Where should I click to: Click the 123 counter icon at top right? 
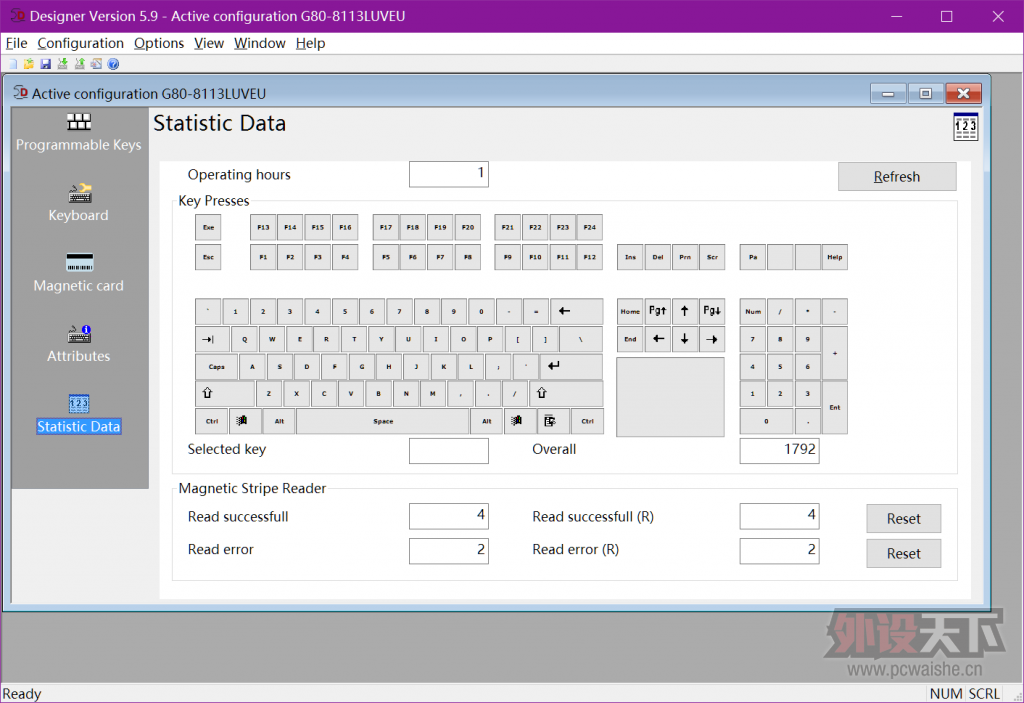pyautogui.click(x=965, y=127)
